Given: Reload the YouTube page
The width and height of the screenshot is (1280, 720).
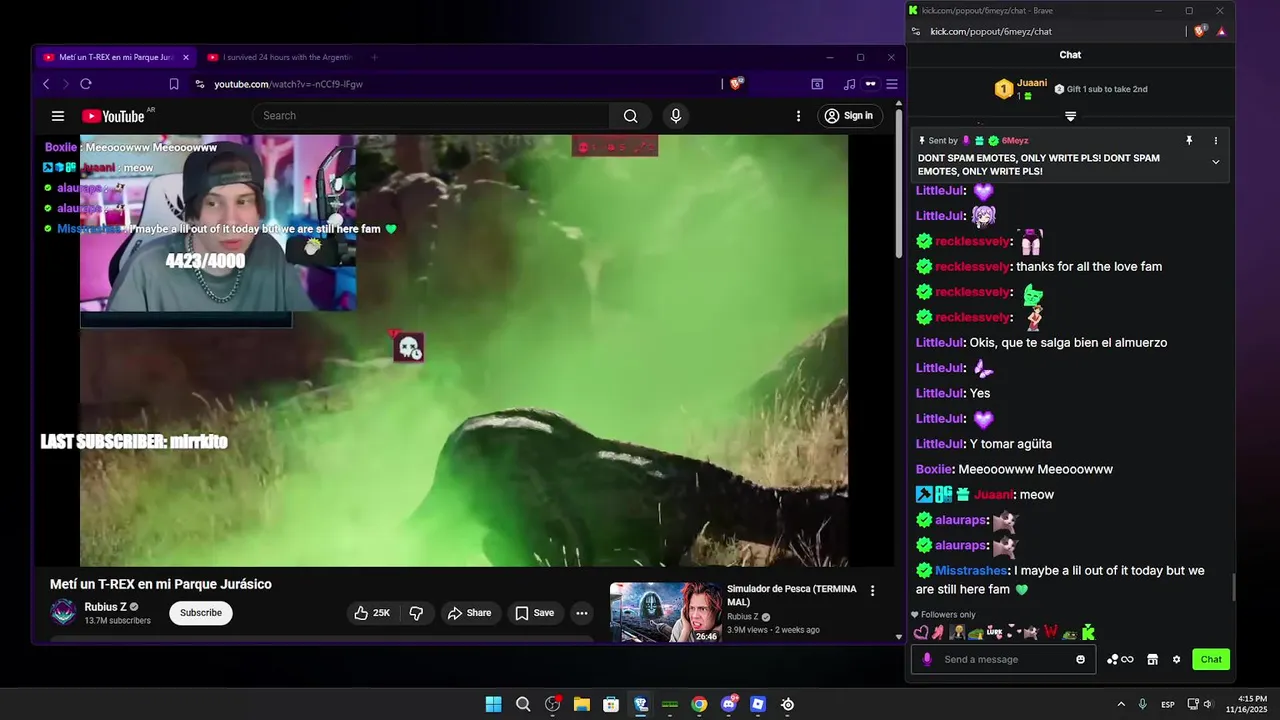Looking at the screenshot, I should pos(86,84).
